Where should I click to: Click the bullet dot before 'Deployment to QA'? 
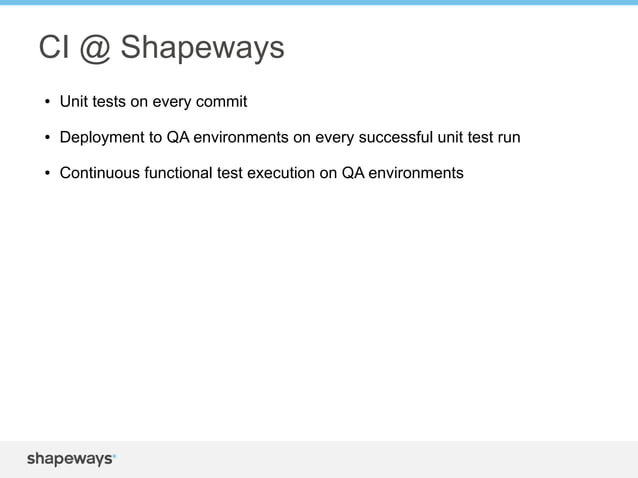(x=47, y=138)
